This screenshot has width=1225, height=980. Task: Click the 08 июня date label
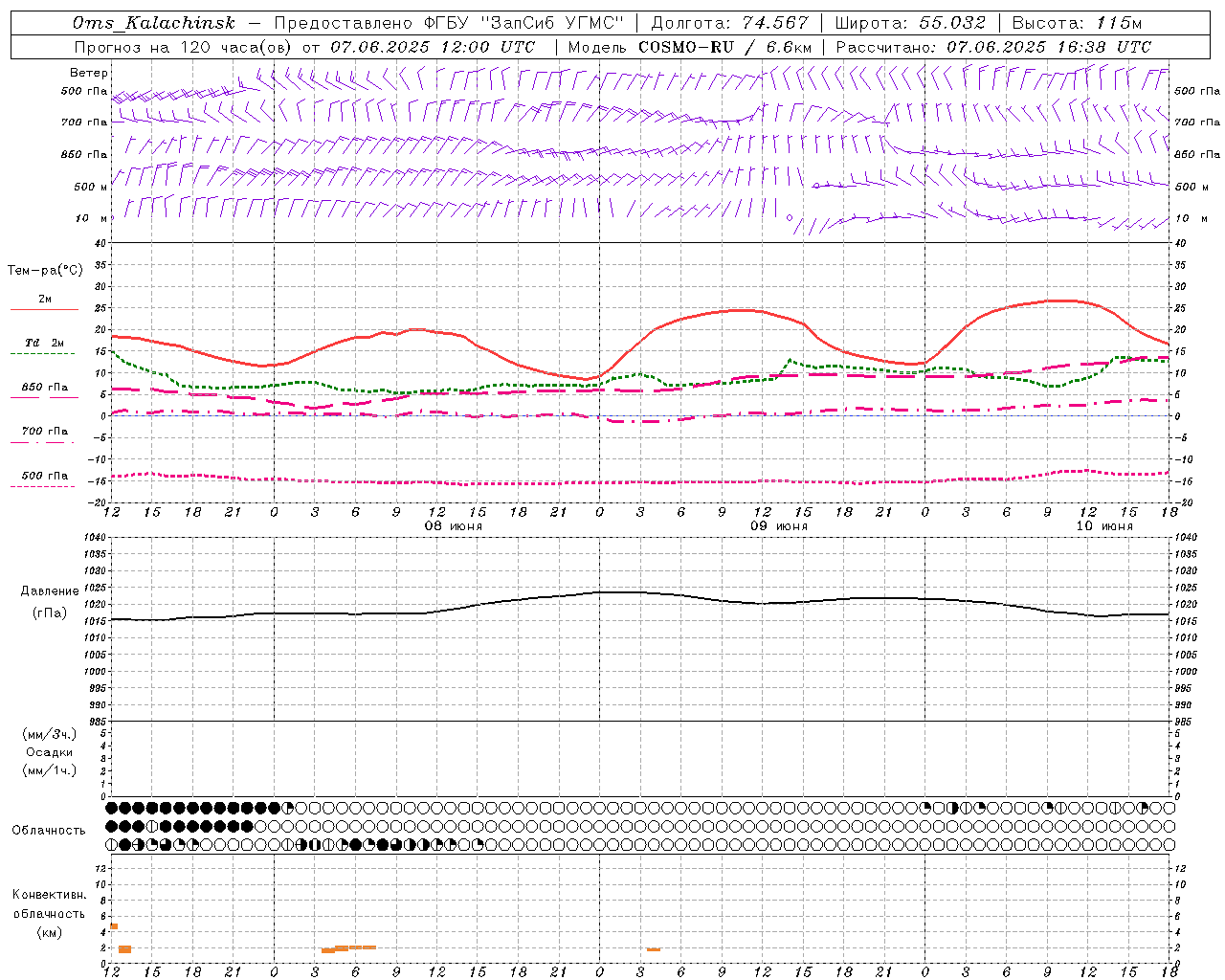454,526
